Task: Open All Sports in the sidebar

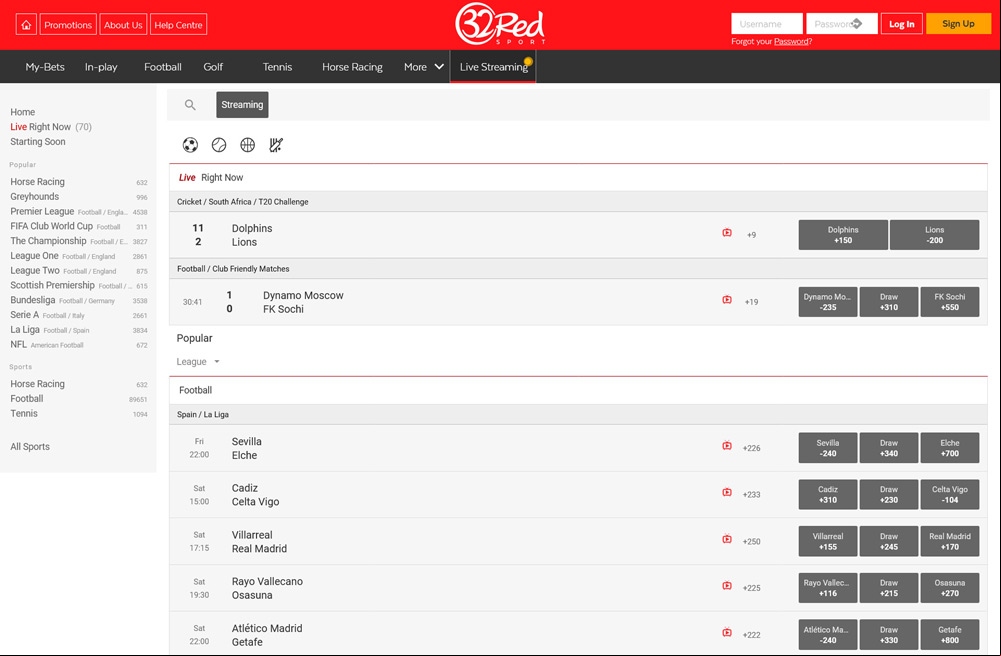Action: [x=30, y=447]
